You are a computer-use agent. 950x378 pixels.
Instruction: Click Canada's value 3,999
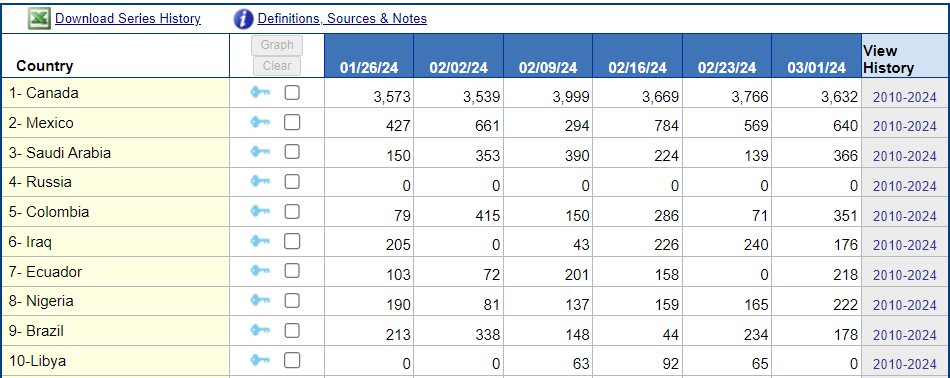[571, 97]
